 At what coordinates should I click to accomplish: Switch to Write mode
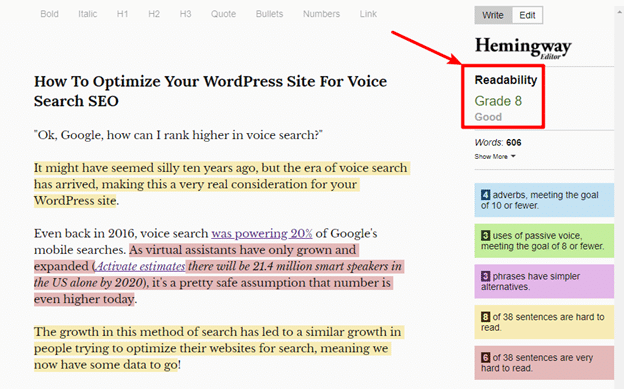point(493,15)
